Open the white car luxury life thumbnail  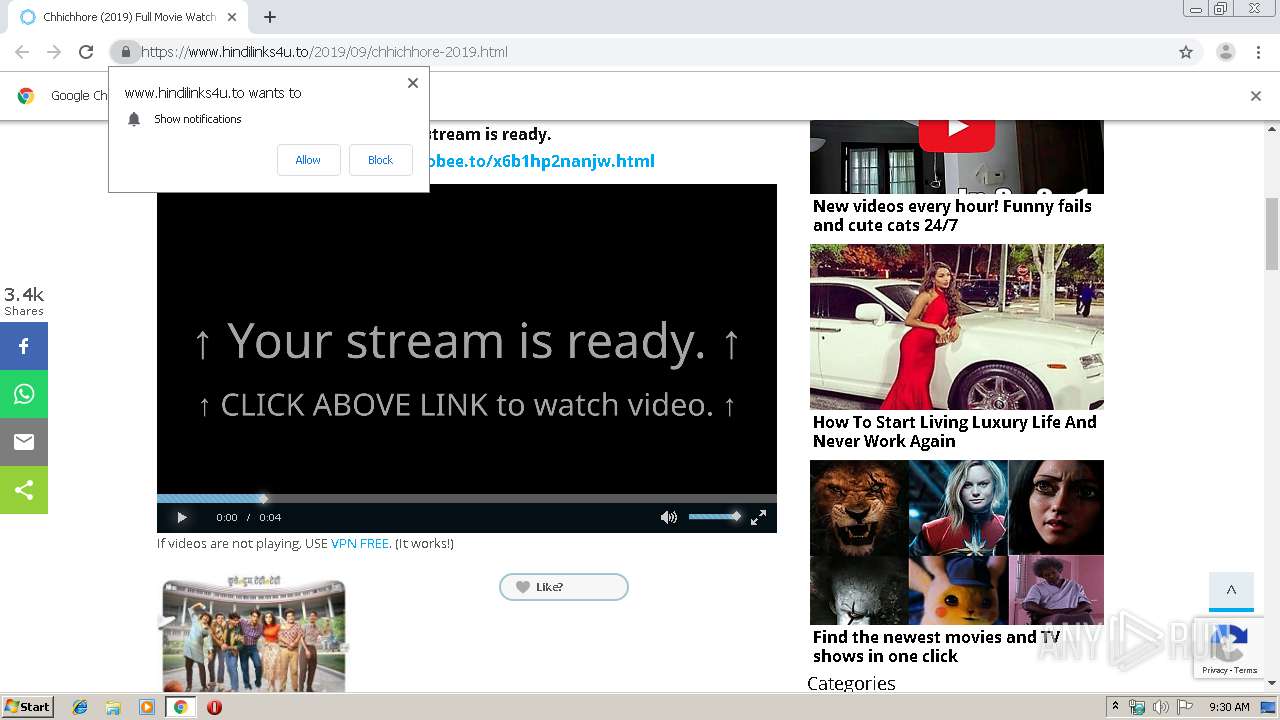point(957,327)
